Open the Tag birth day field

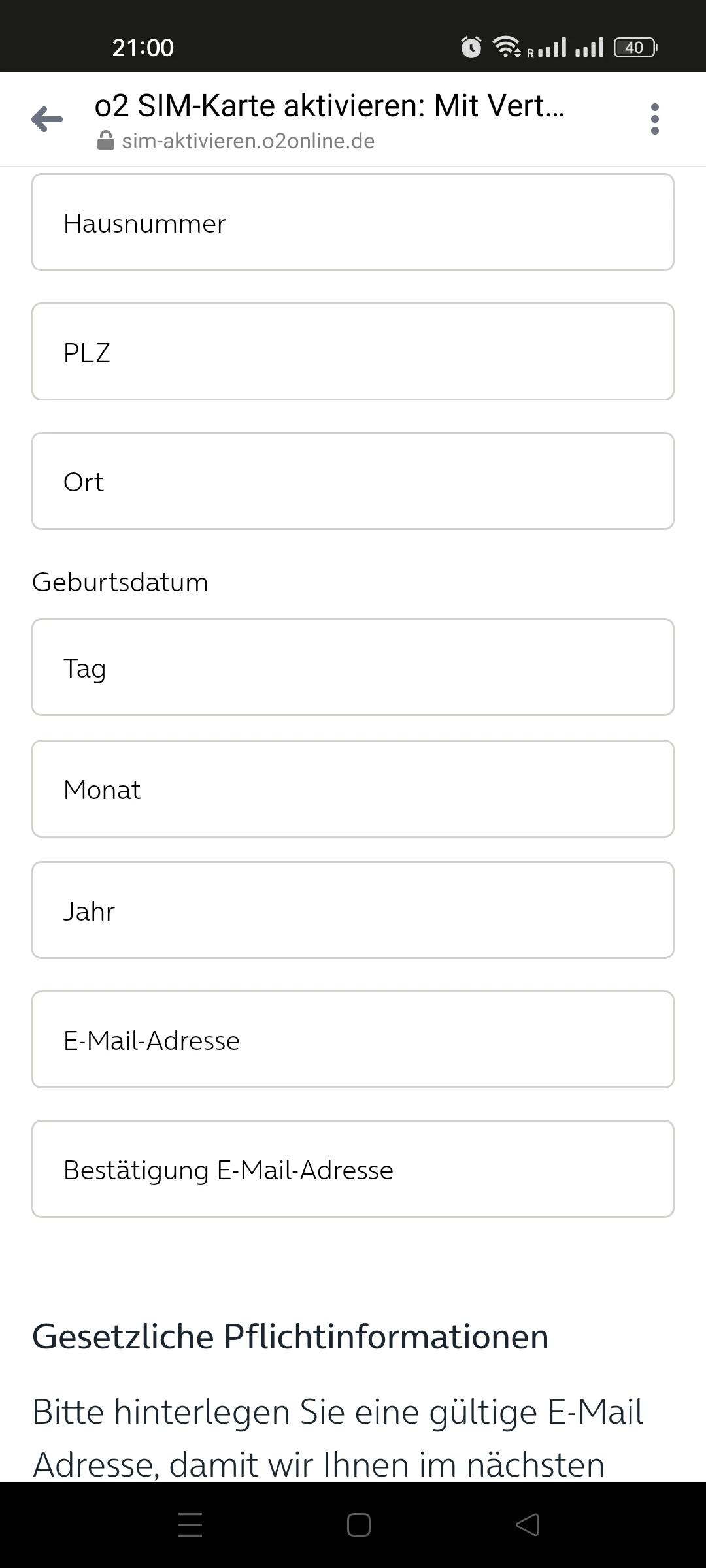click(353, 668)
